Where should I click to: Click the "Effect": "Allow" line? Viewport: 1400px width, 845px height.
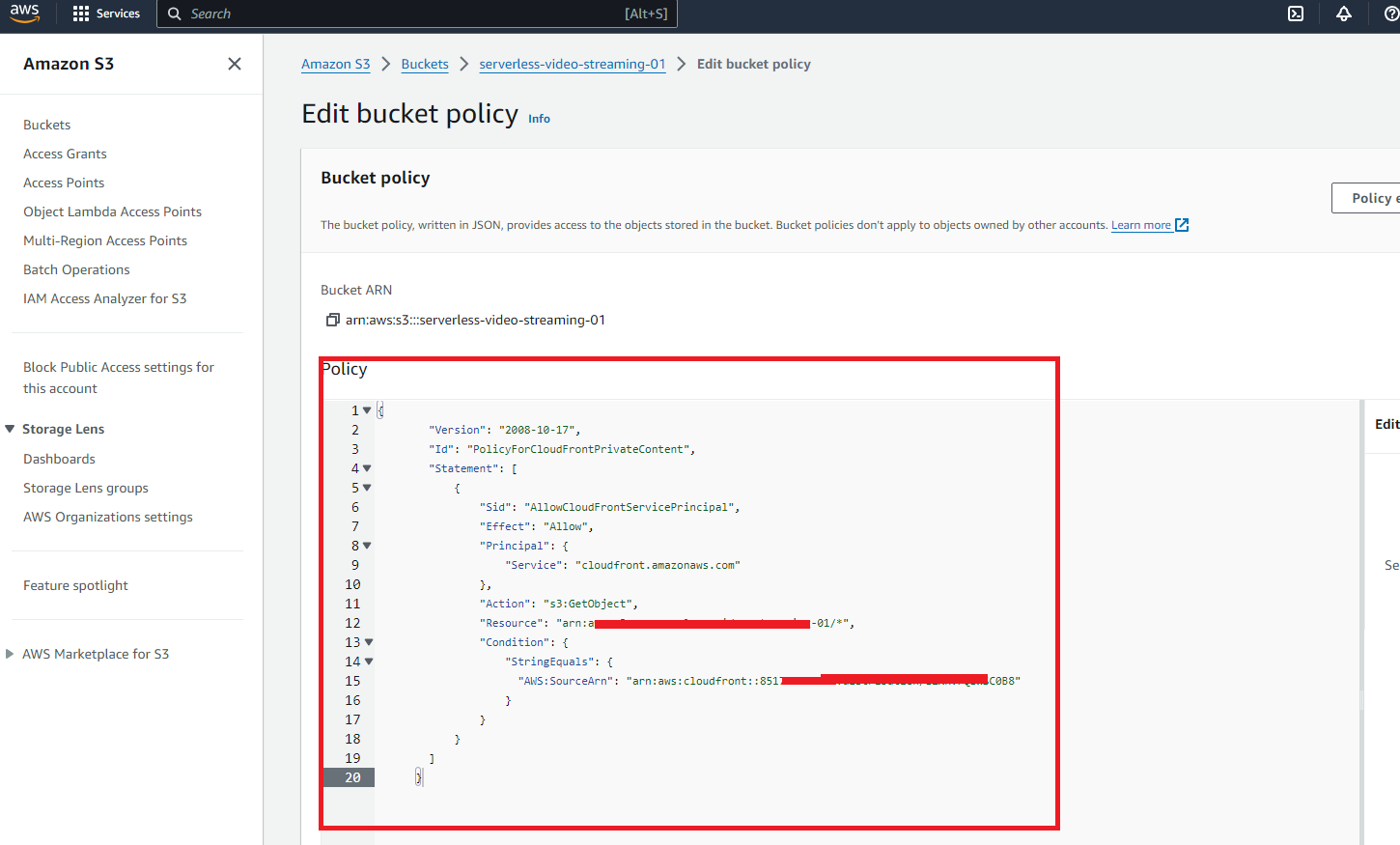(536, 526)
